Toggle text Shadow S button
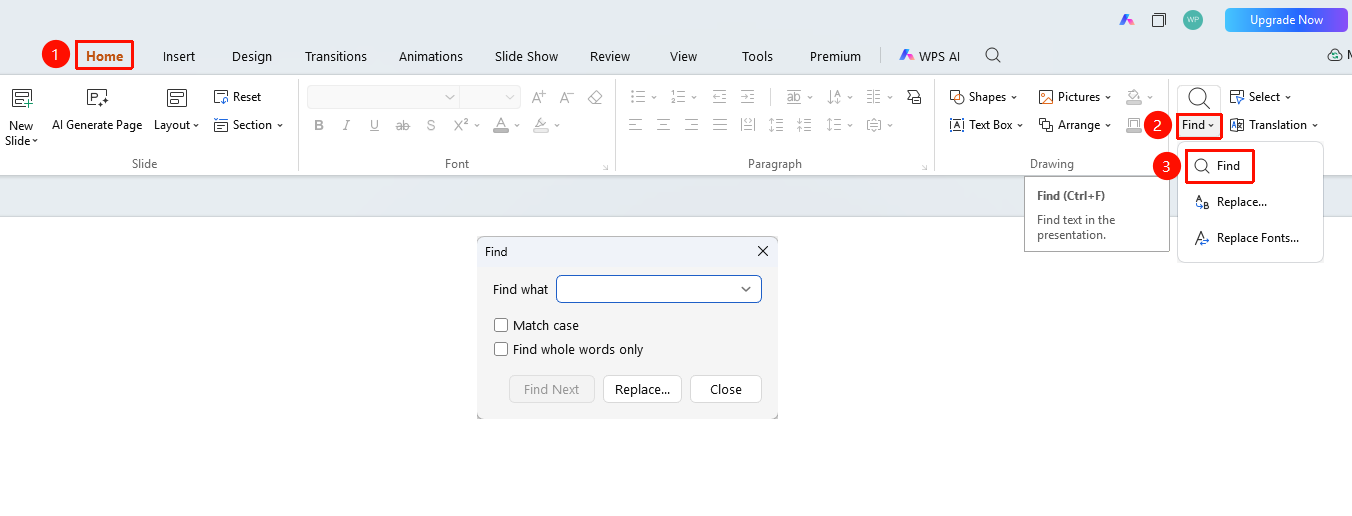Screen dimensions: 1352x516 (x=431, y=125)
